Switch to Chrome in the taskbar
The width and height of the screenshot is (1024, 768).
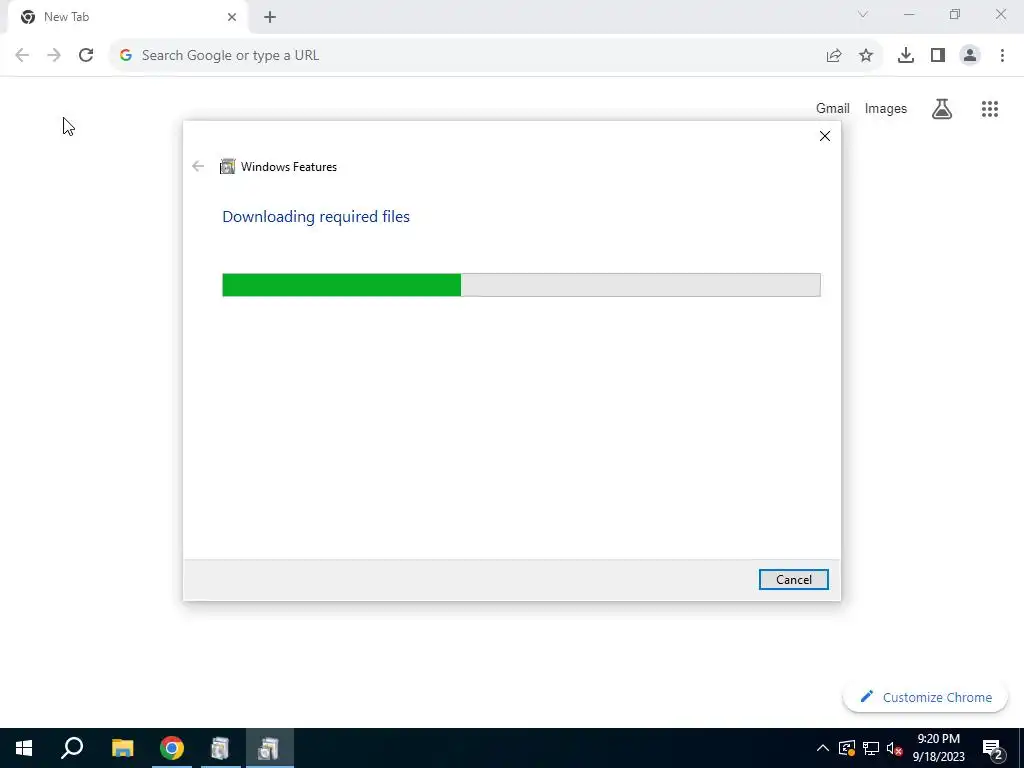click(172, 748)
